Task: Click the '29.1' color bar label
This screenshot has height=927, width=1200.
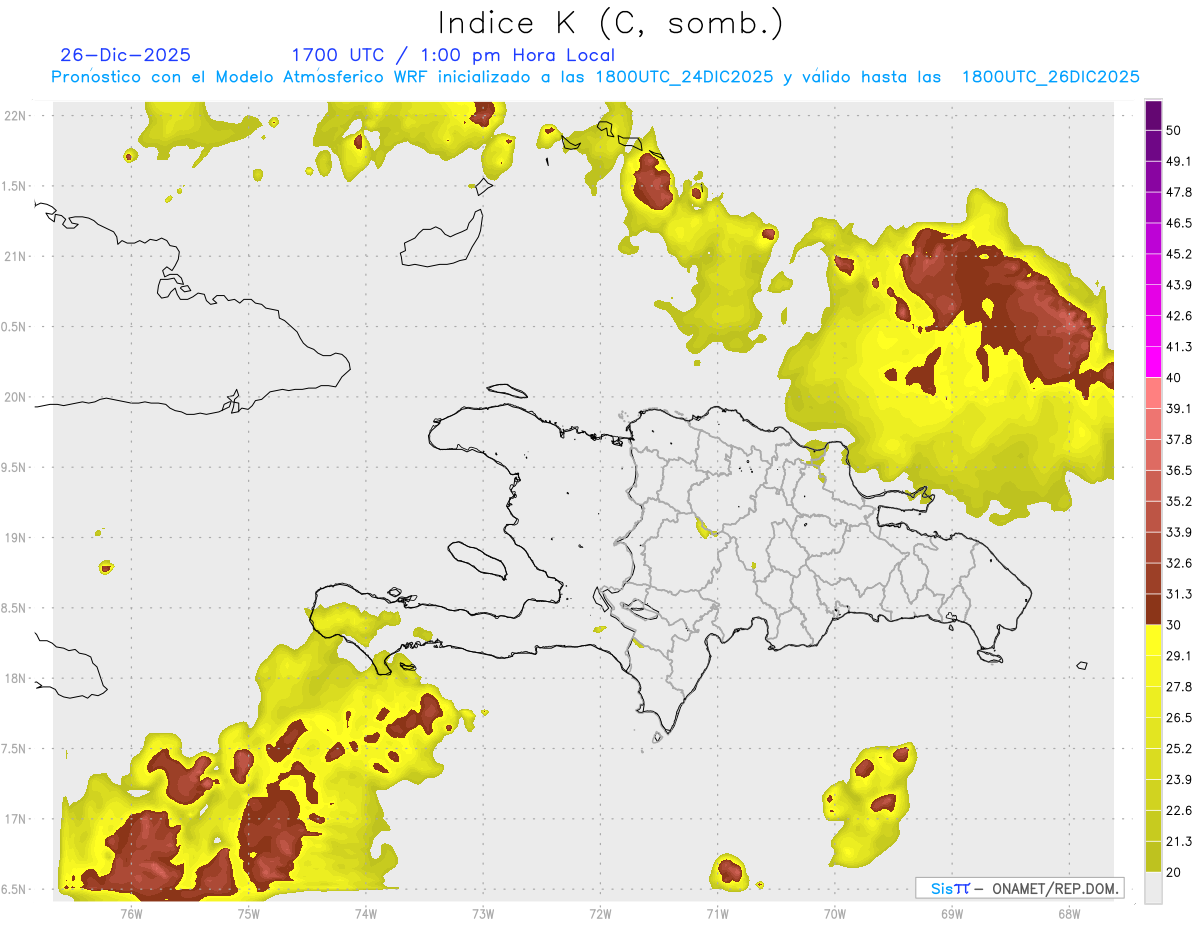Action: 1179,656
